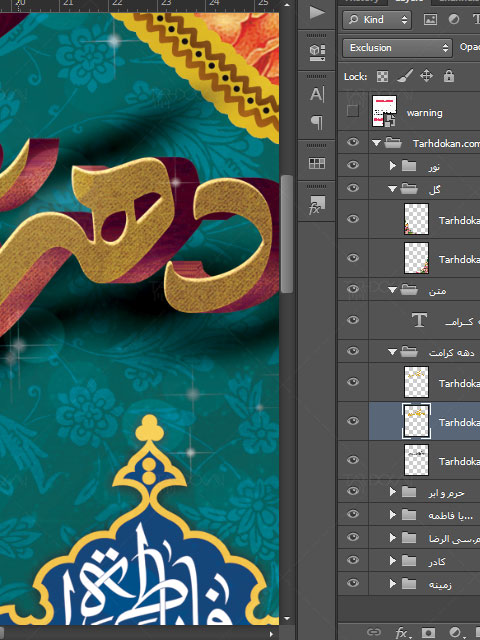Collapse the دهه کرامت group
The image size is (480, 640).
click(392, 352)
